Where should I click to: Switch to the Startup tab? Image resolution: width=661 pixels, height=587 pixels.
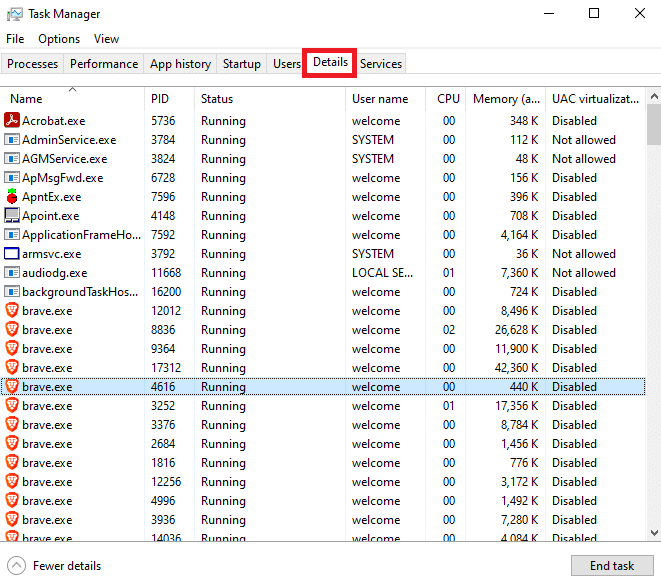point(242,64)
